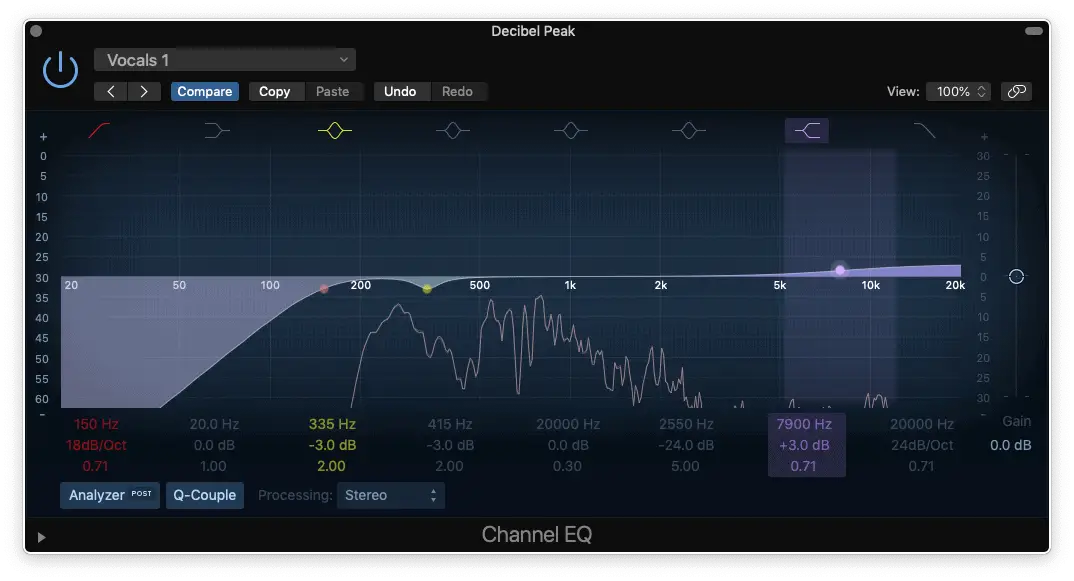Expand the disclosure triangle at bottom left
Screen dimensions: 1074x581
(x=41, y=537)
